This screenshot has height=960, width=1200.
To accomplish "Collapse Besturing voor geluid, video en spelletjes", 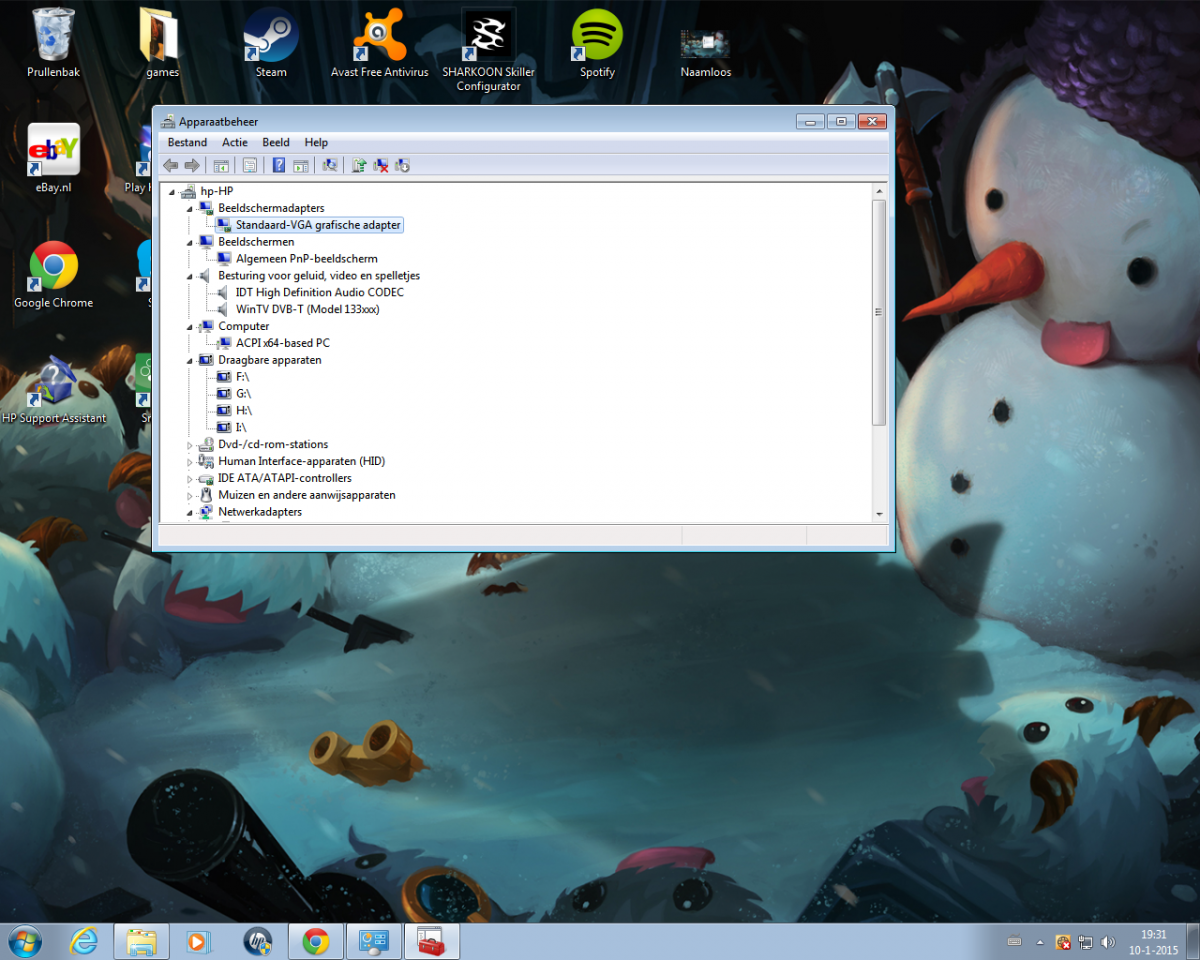I will [x=190, y=276].
